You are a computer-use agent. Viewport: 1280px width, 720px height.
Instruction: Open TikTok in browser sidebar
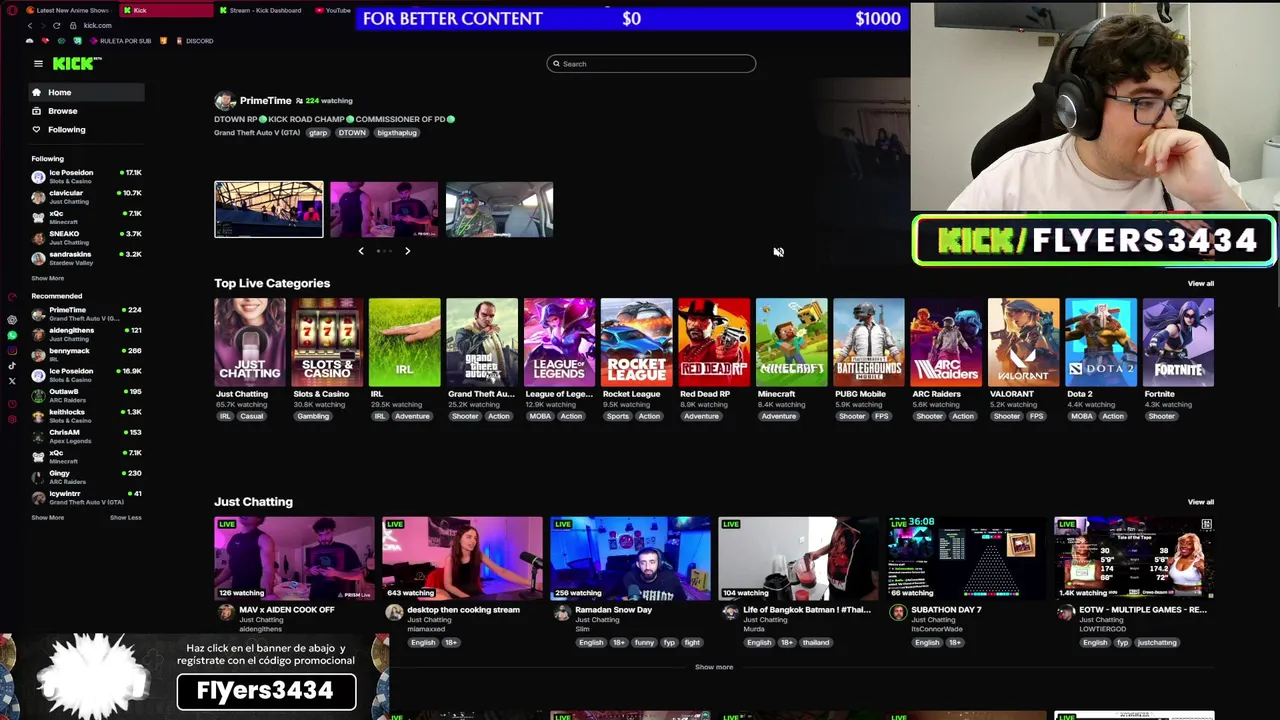tap(12, 366)
